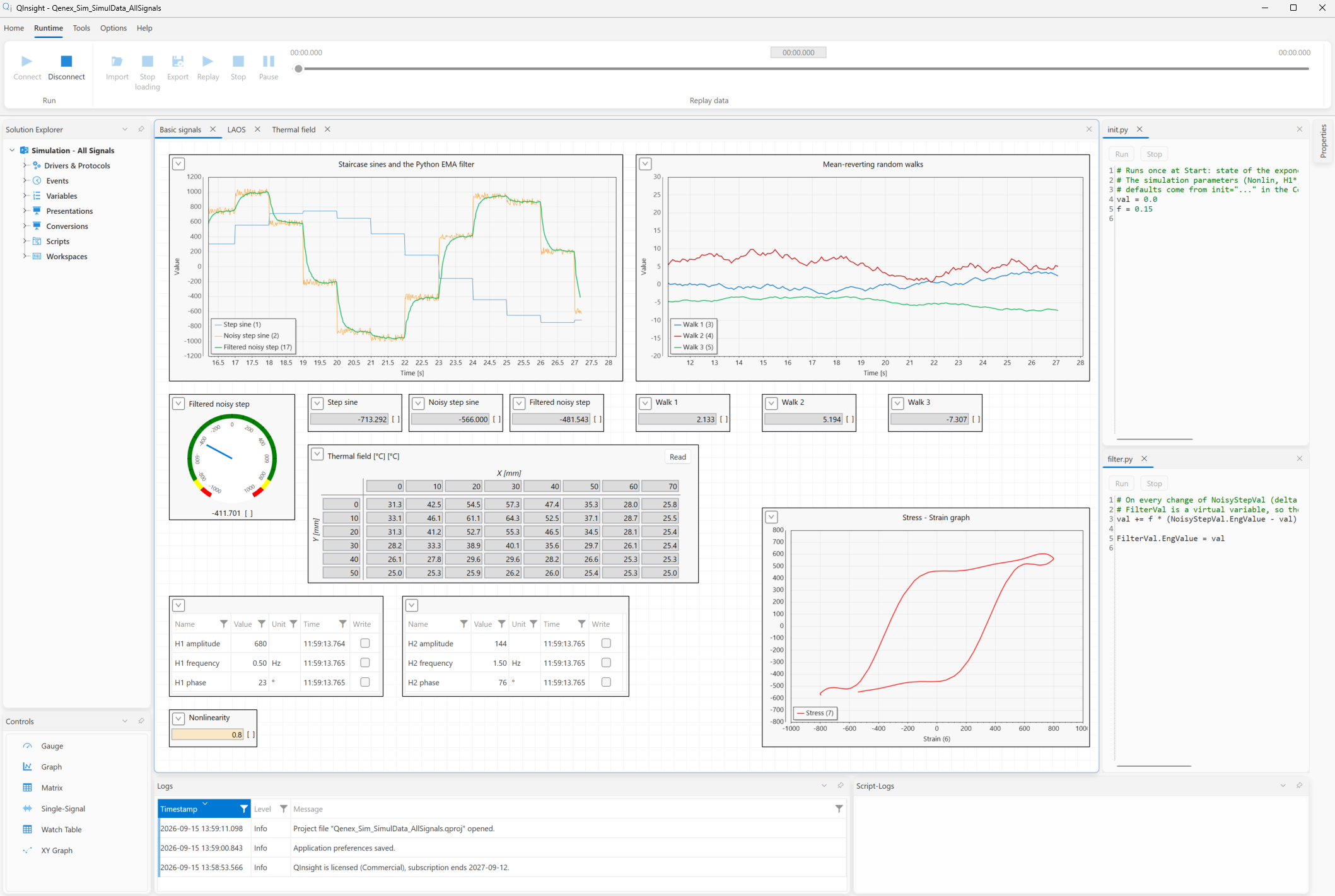This screenshot has height=896, width=1335.
Task: Open the Staircase sines graph dropdown
Action: (x=178, y=164)
